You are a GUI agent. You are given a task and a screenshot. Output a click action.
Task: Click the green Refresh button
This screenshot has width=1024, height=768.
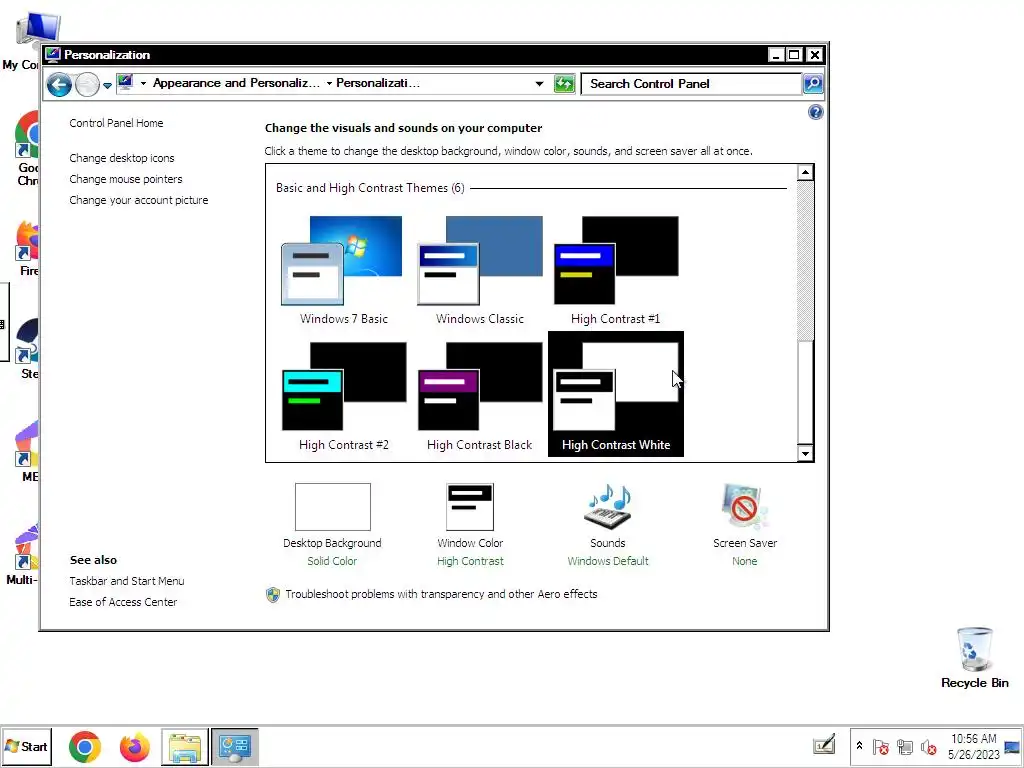(x=564, y=84)
